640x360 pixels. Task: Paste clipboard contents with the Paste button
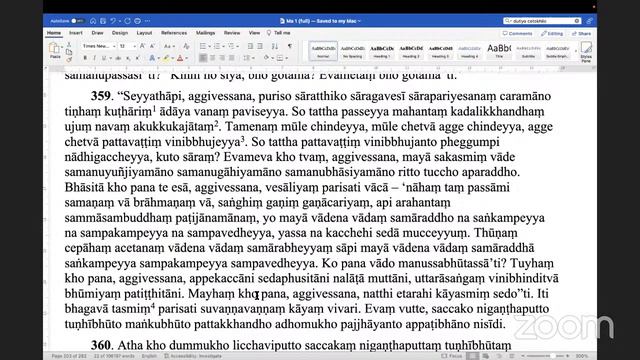[x=55, y=51]
